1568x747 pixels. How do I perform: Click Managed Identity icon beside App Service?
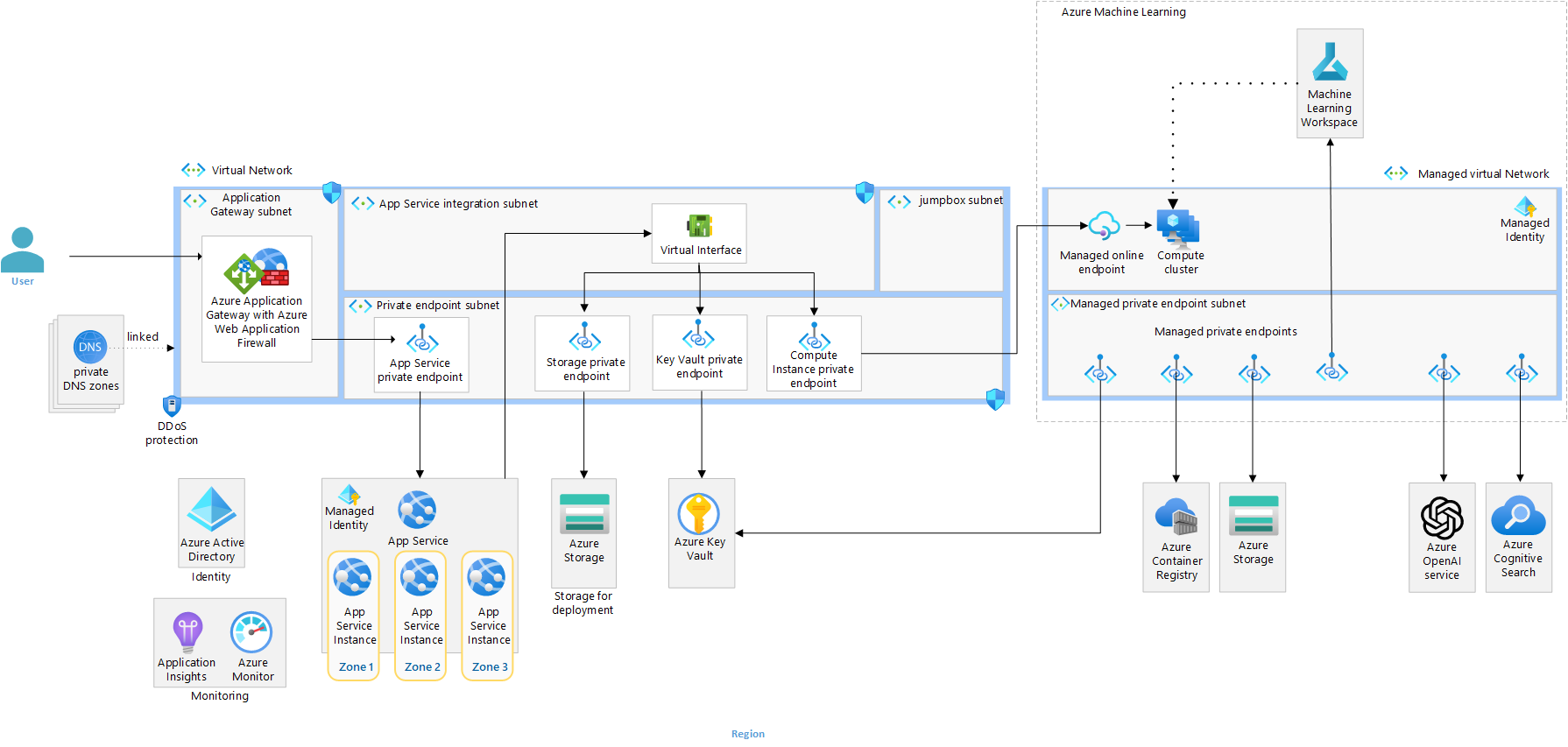point(350,495)
